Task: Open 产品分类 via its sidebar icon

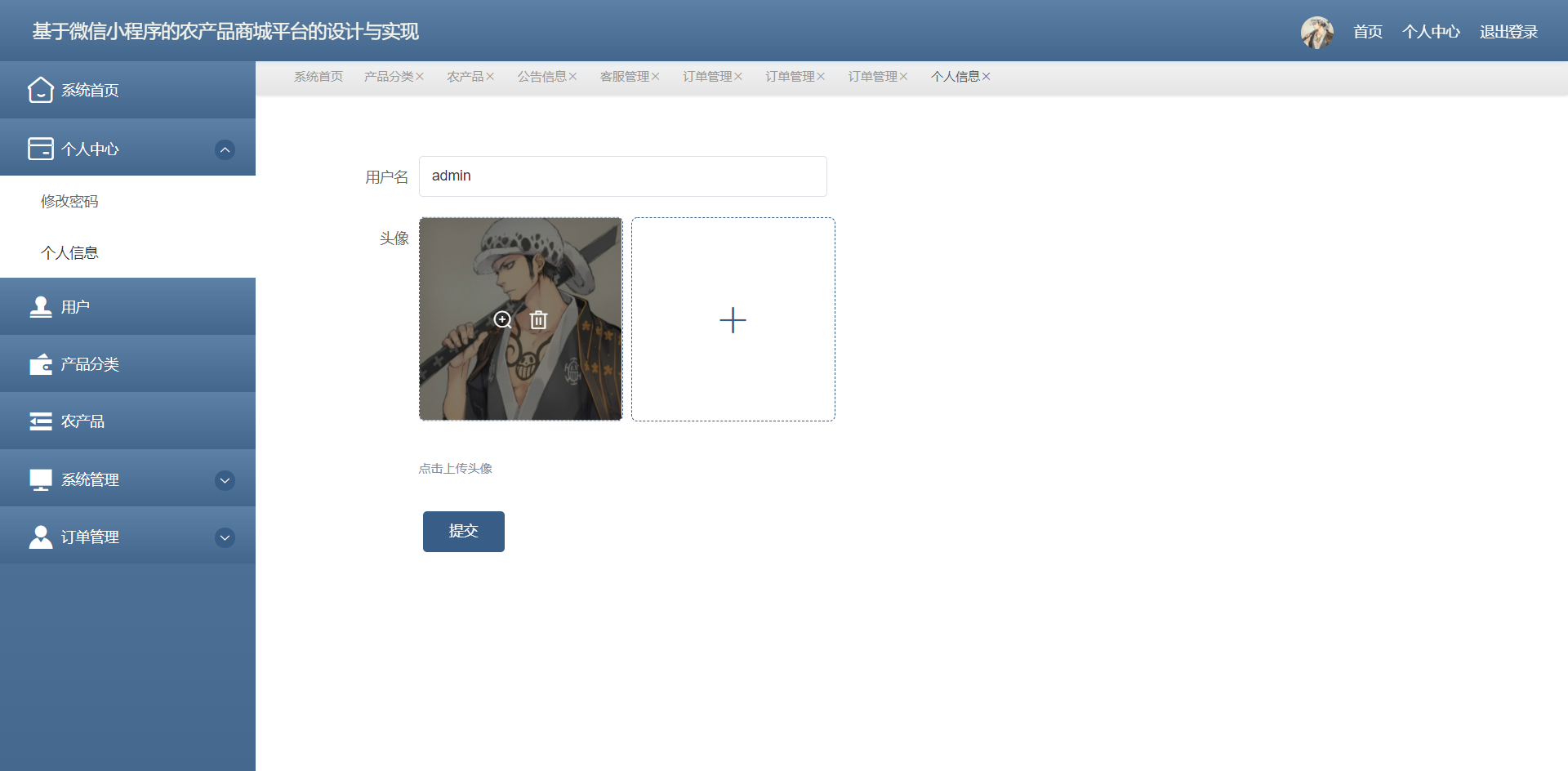Action: [x=40, y=363]
